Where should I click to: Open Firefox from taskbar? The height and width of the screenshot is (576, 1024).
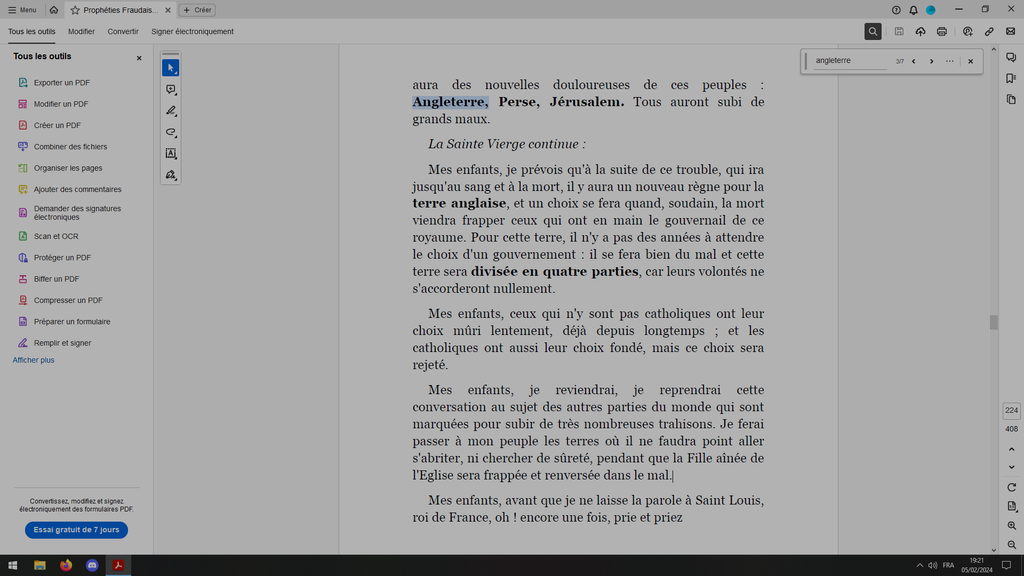click(x=66, y=566)
